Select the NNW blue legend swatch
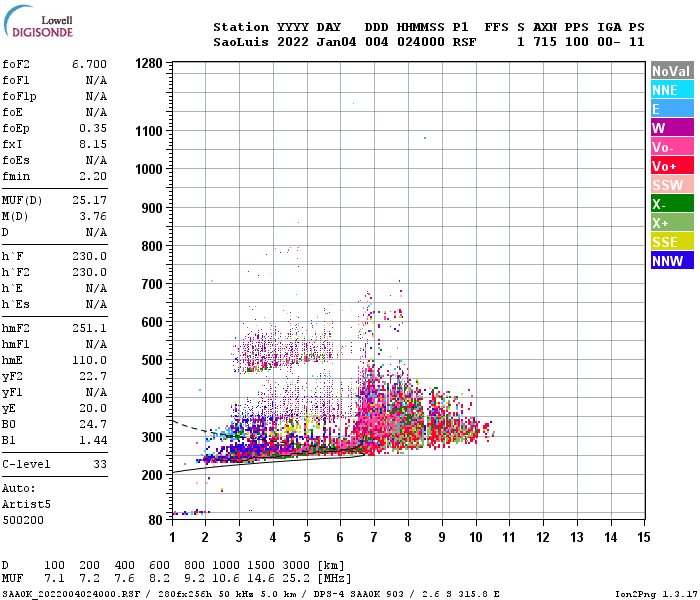 click(x=672, y=261)
